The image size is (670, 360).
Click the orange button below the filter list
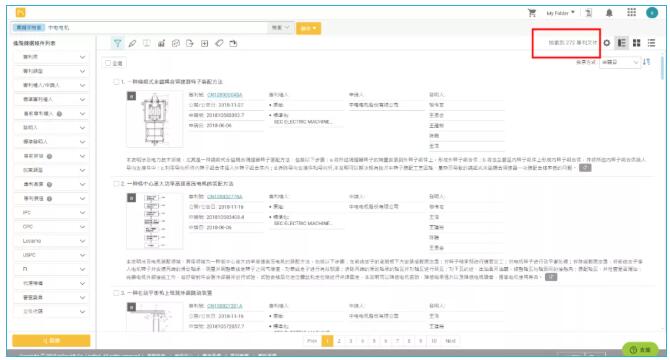pos(51,340)
